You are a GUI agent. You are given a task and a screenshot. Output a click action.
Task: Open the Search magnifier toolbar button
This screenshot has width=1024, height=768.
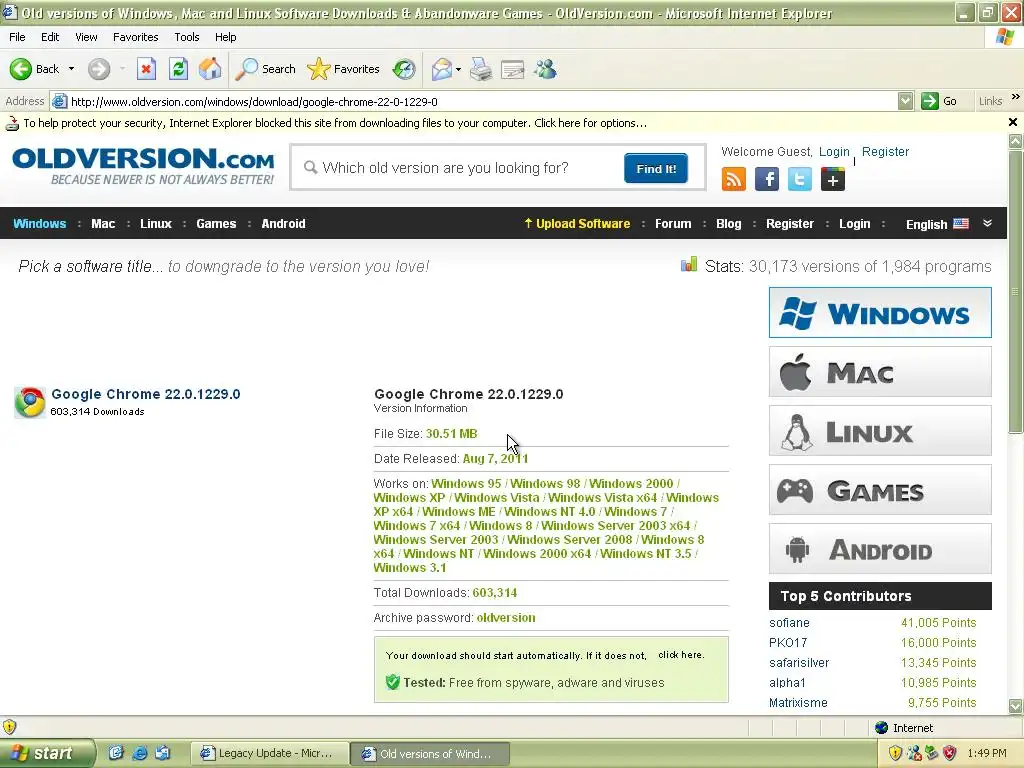(x=265, y=69)
